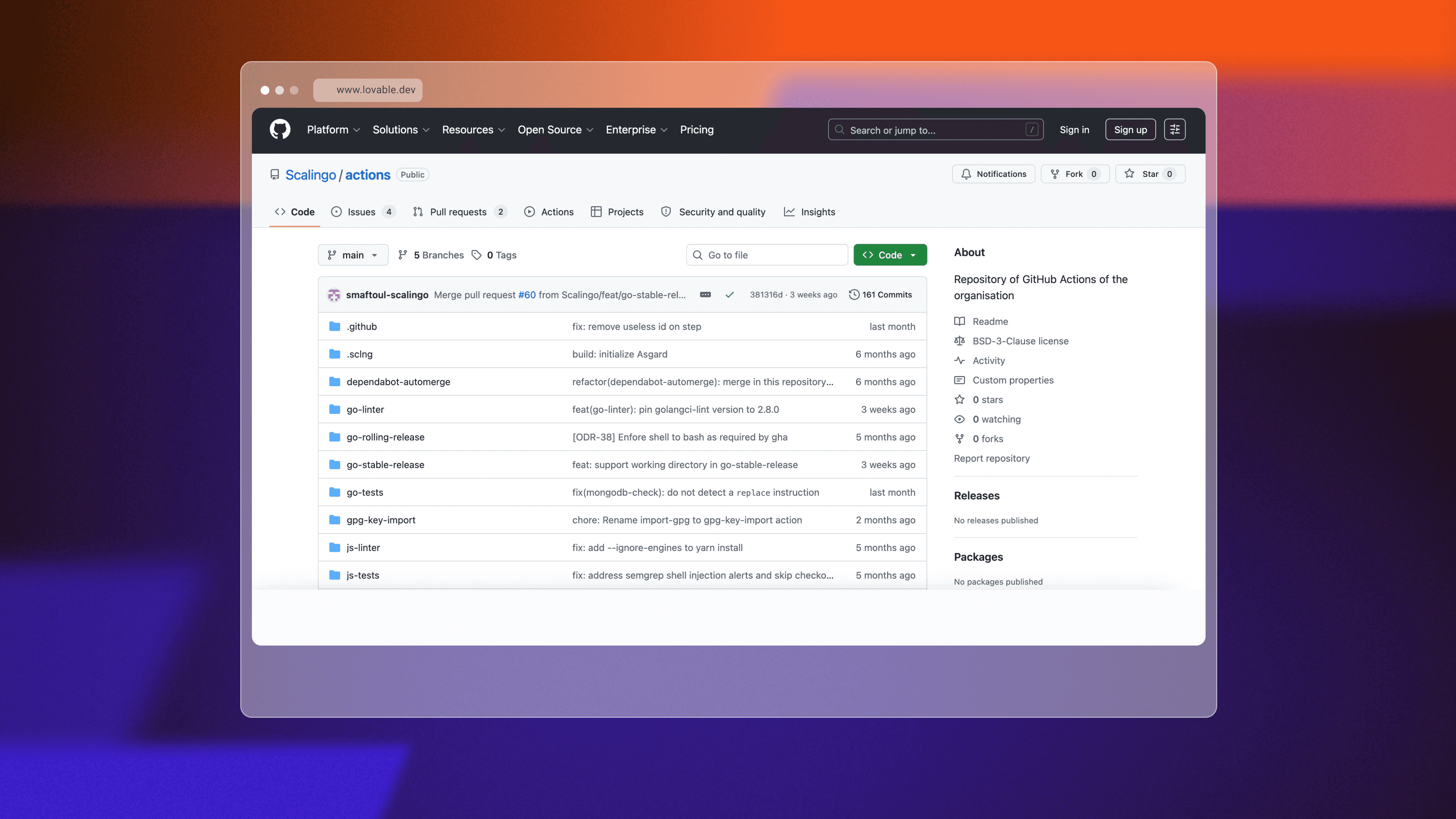The width and height of the screenshot is (1456, 819).
Task: Click the go-tests folder icon
Action: click(x=335, y=492)
